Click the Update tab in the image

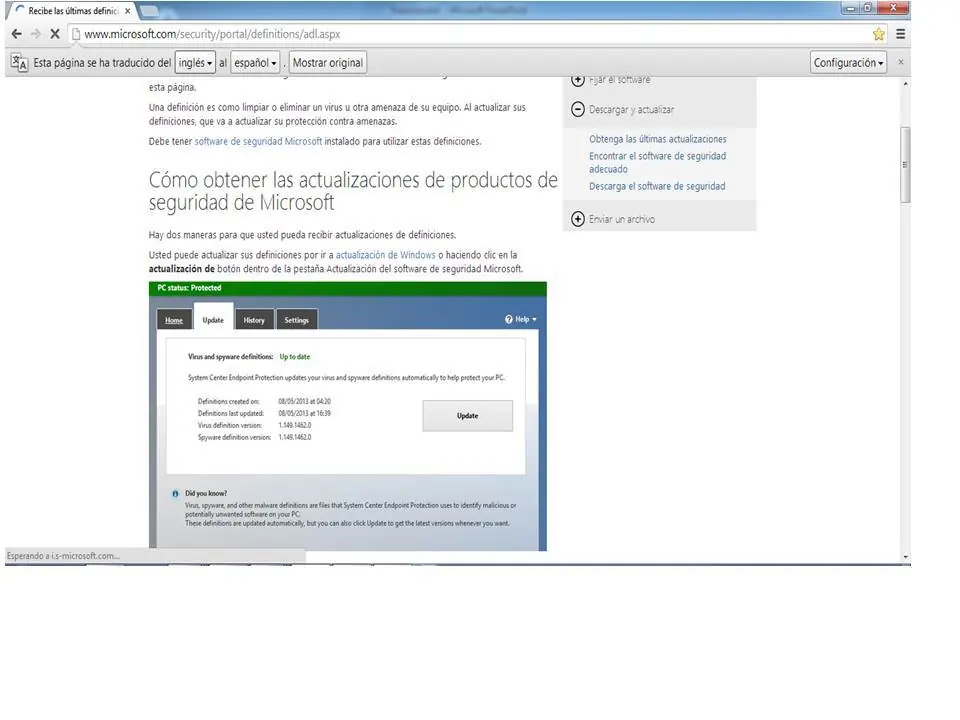point(213,319)
